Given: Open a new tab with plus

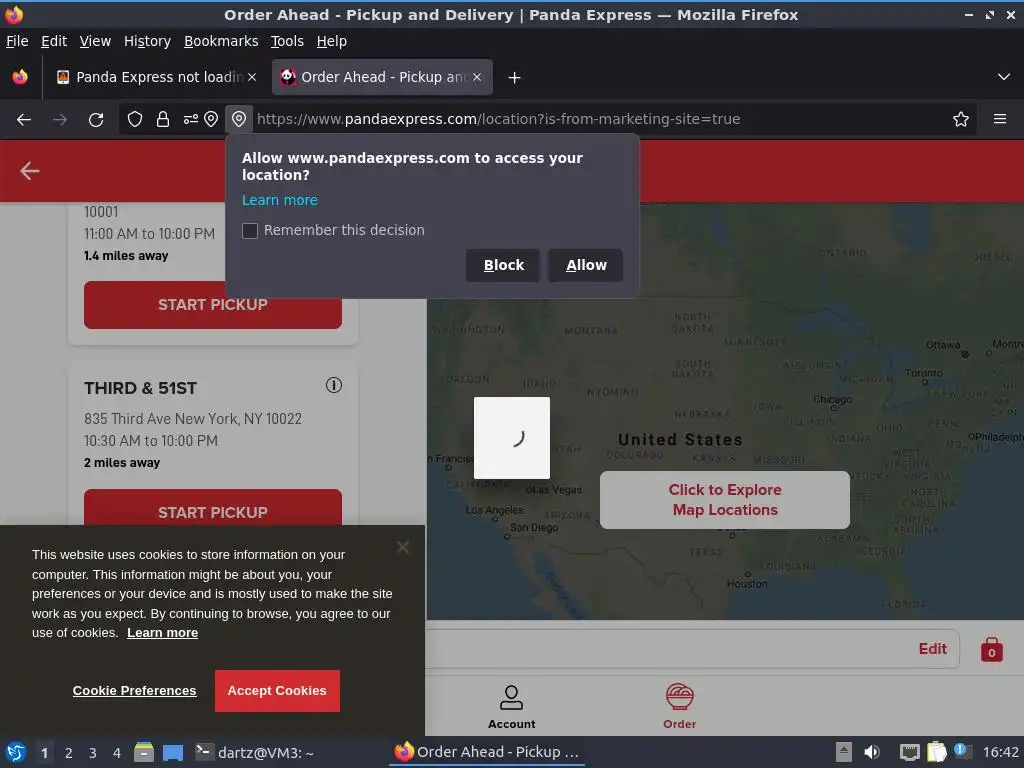Looking at the screenshot, I should (515, 78).
